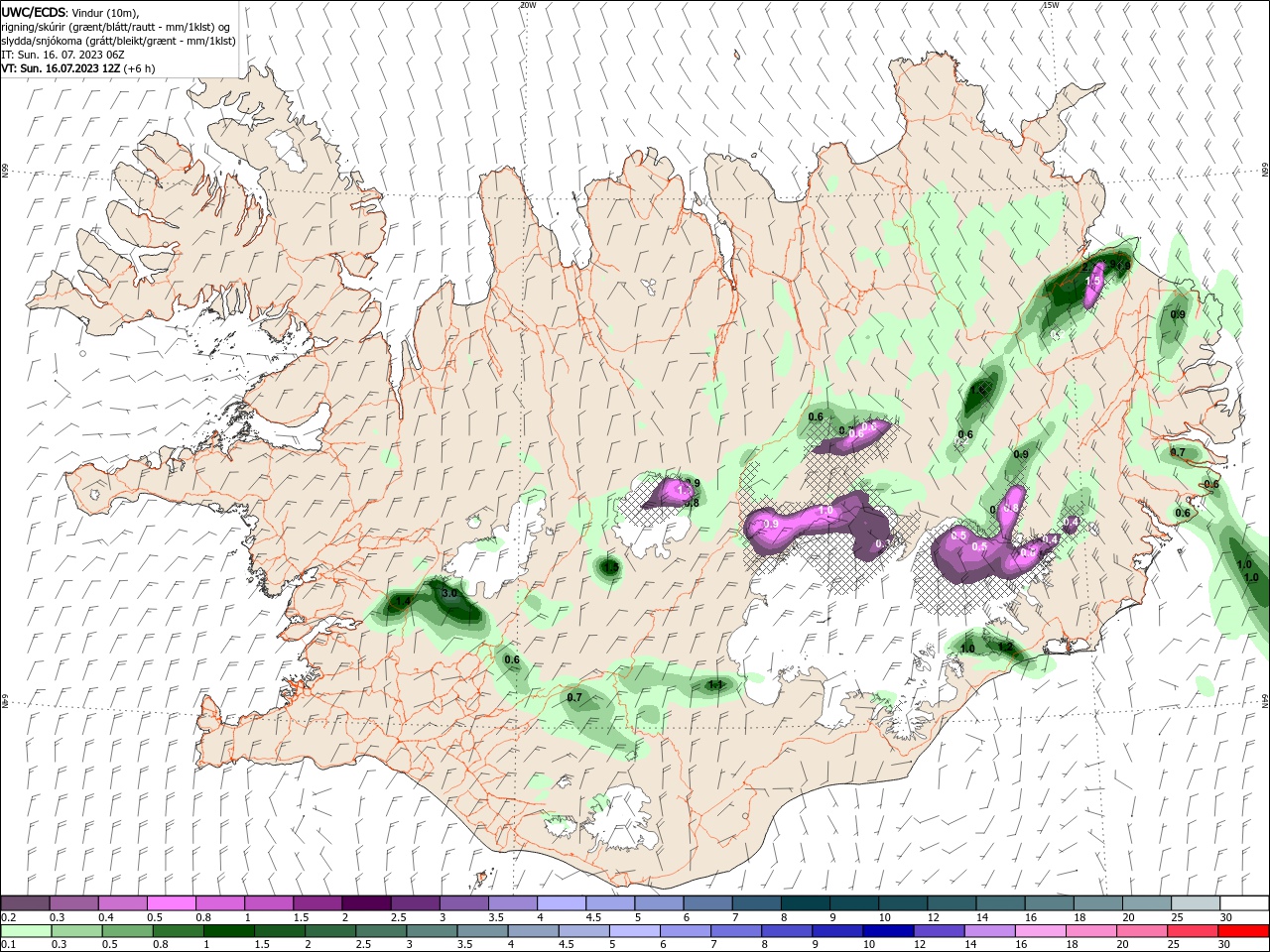Click the blue rain legend swatch at 8

click(x=785, y=931)
